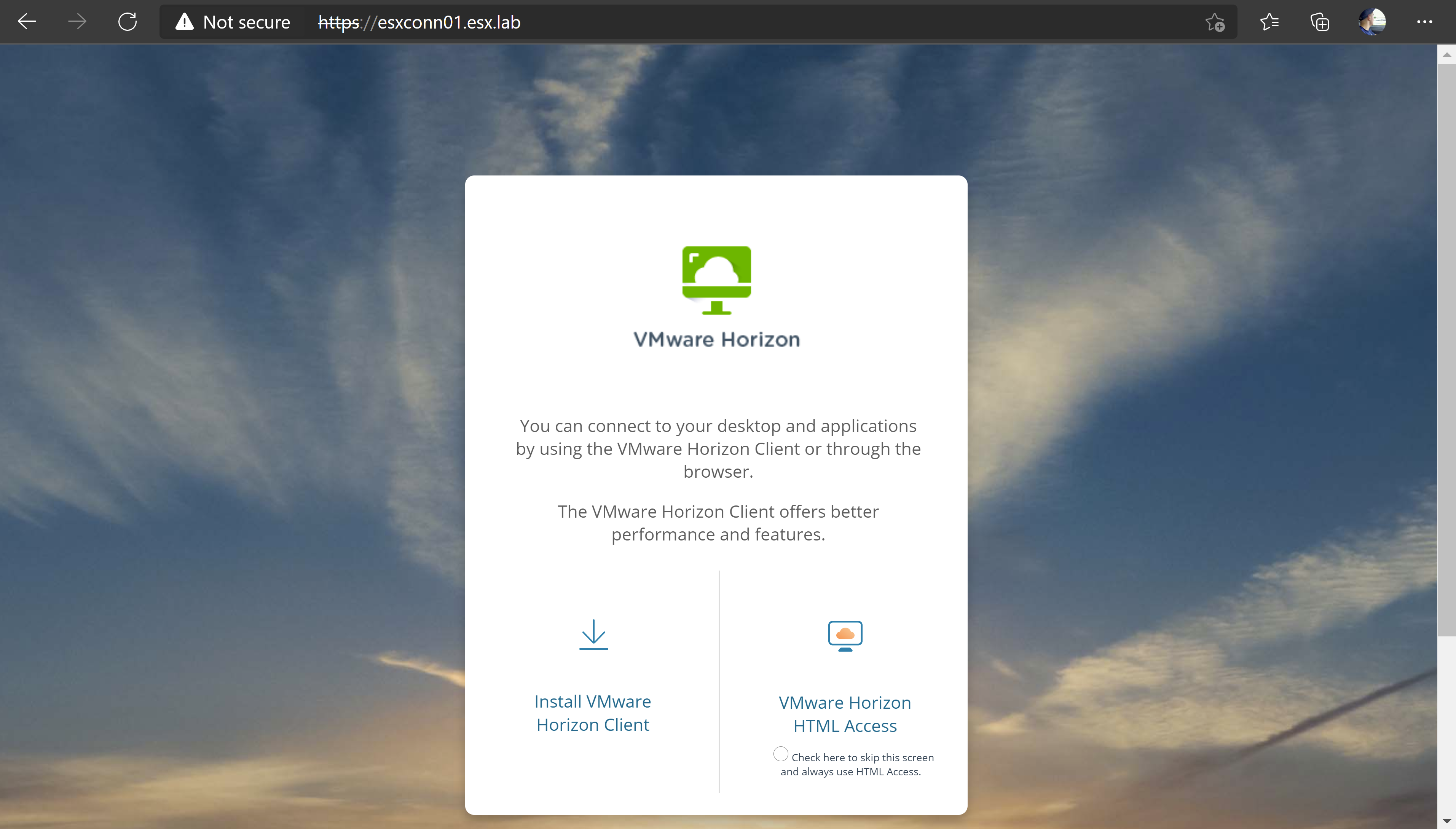Open VMware Horizon HTML Access link
Image resolution: width=1456 pixels, height=829 pixels.
pyautogui.click(x=845, y=714)
